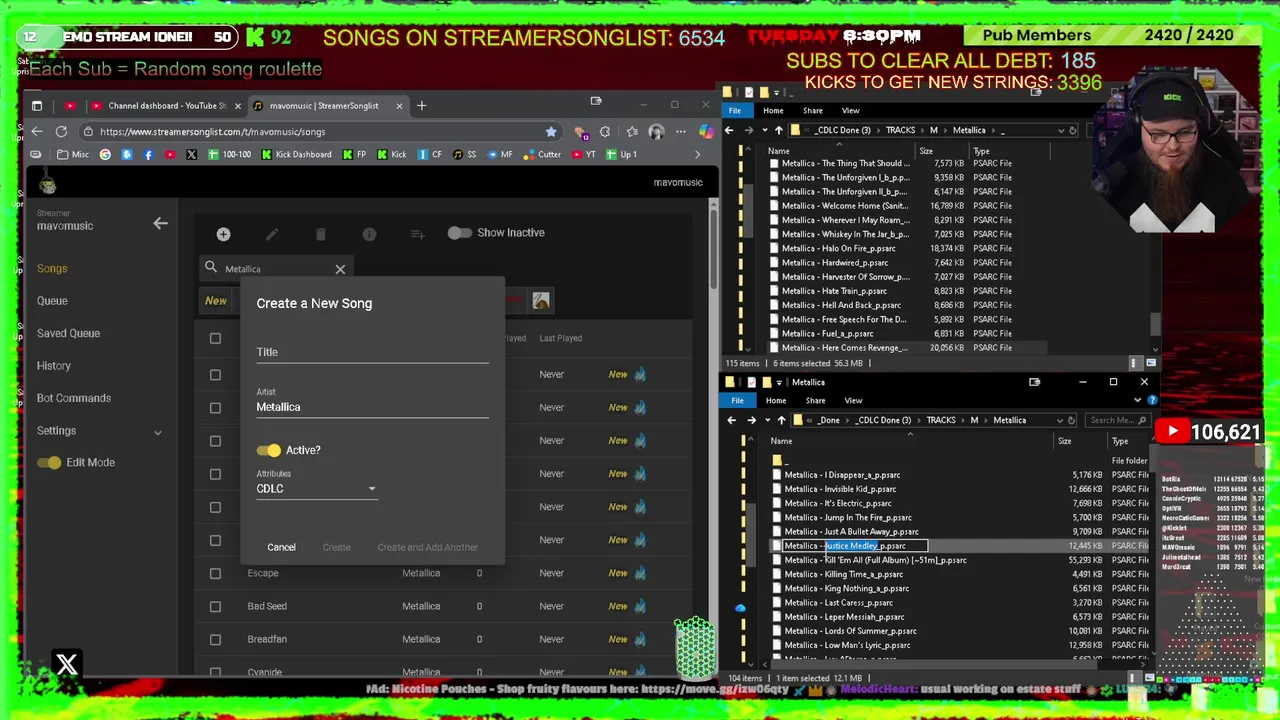Click the Cancel button in the dialog

tap(281, 547)
